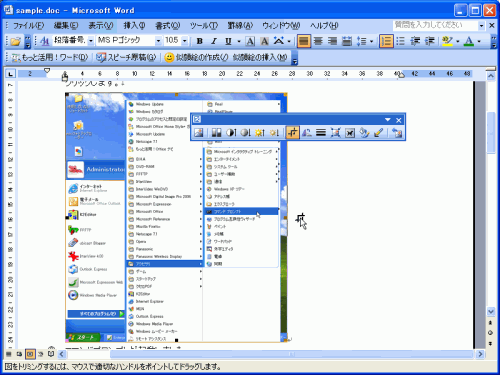Image resolution: width=500 pixels, height=375 pixels.
Task: Open the font color dropdown arrow
Action: (479, 41)
